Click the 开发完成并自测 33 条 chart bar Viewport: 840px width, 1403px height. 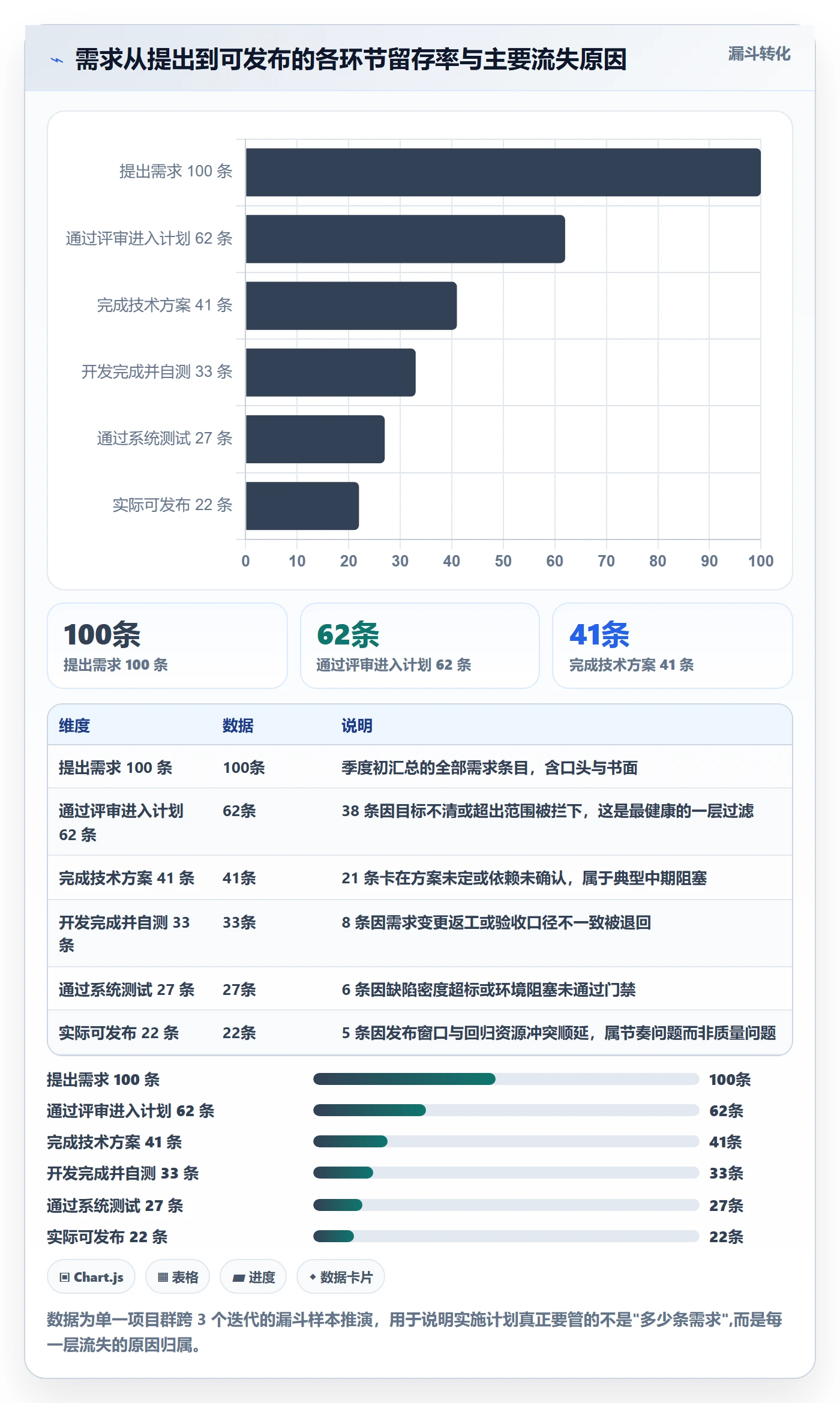pyautogui.click(x=331, y=372)
